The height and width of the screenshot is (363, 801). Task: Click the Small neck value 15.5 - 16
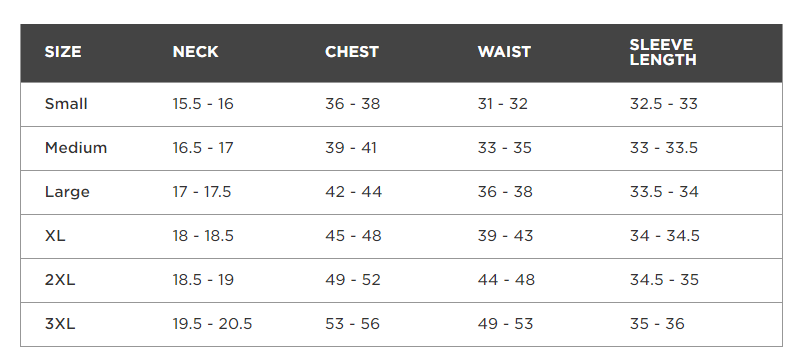click(203, 104)
